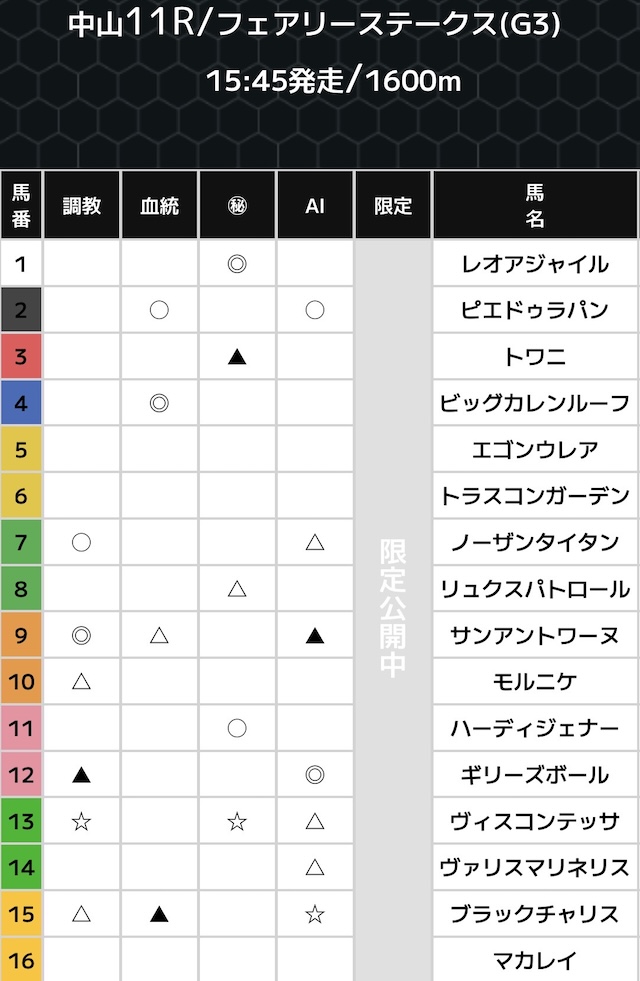Screen dimensions: 640x981
Task: Click black triangle mark in horse 3 row
Action: click(237, 357)
